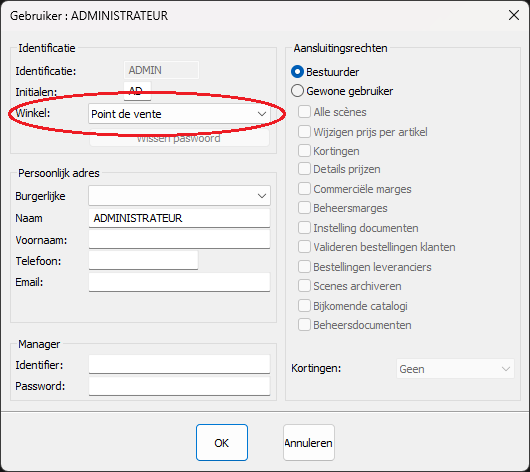The width and height of the screenshot is (530, 472).
Task: Click the Manager Password field
Action: [x=179, y=386]
